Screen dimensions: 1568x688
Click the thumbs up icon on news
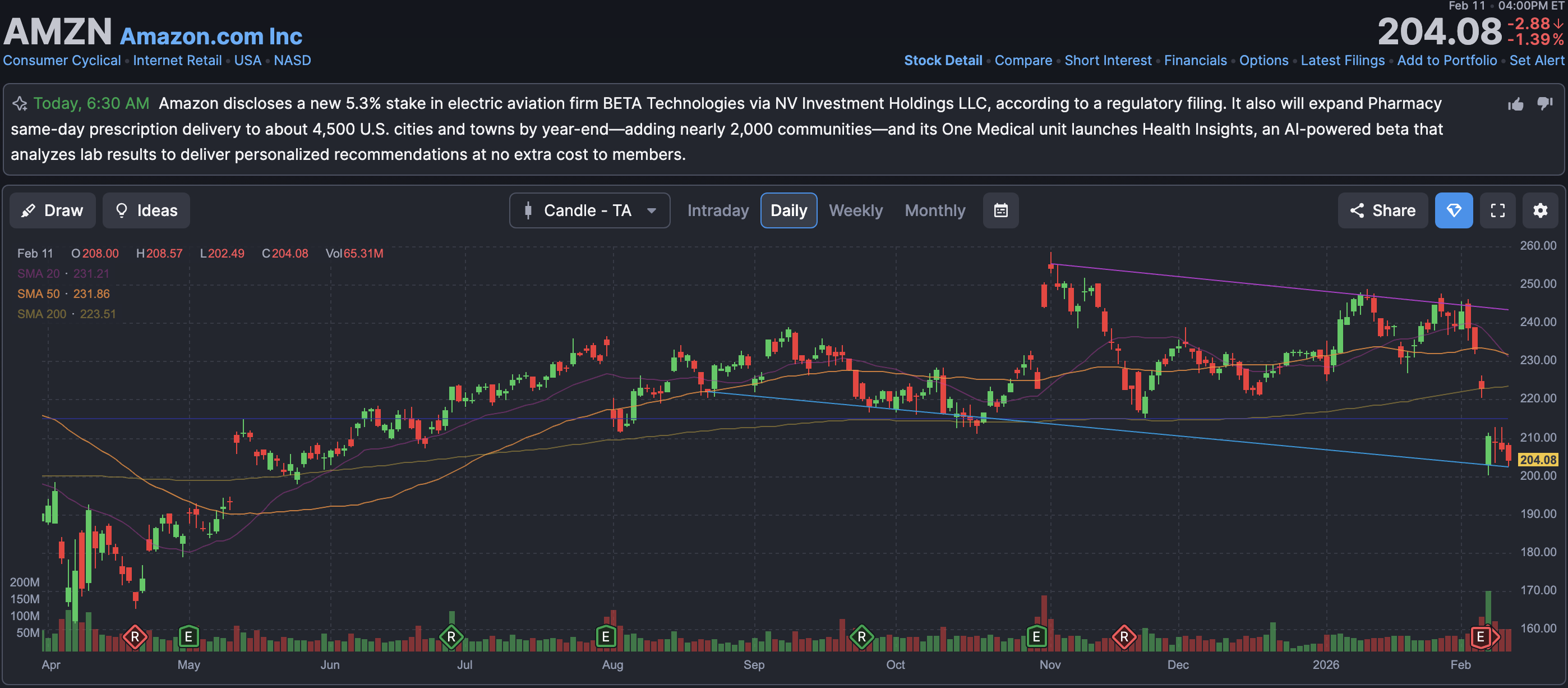[x=1515, y=104]
